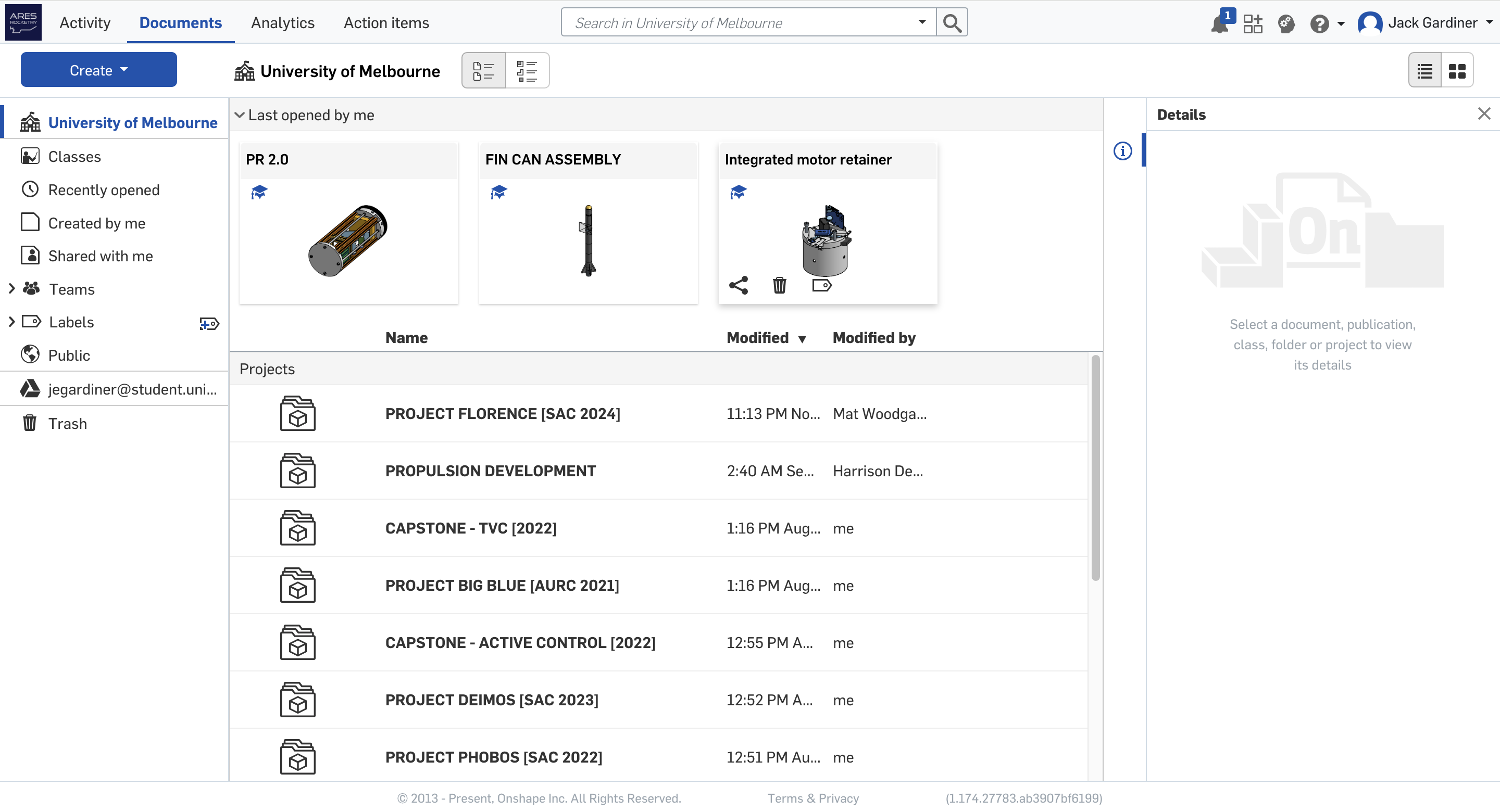The width and height of the screenshot is (1500, 812).
Task: Open the Create dropdown
Action: (99, 70)
